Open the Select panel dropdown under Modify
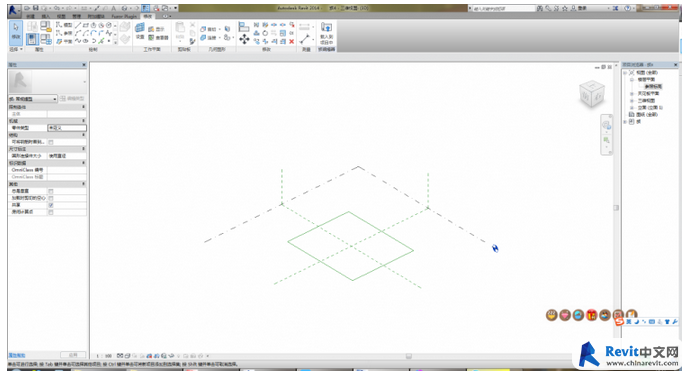689x375 pixels. tap(16, 49)
